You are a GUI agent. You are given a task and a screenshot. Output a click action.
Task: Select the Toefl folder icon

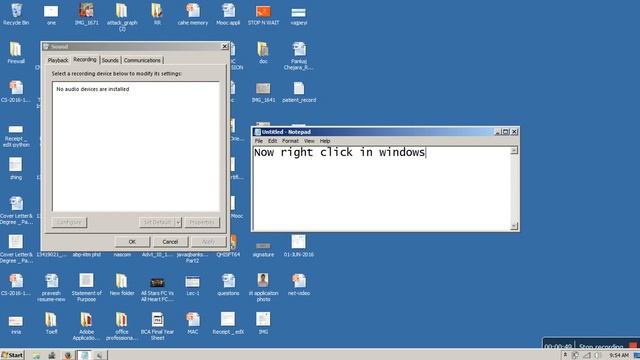tap(51, 323)
